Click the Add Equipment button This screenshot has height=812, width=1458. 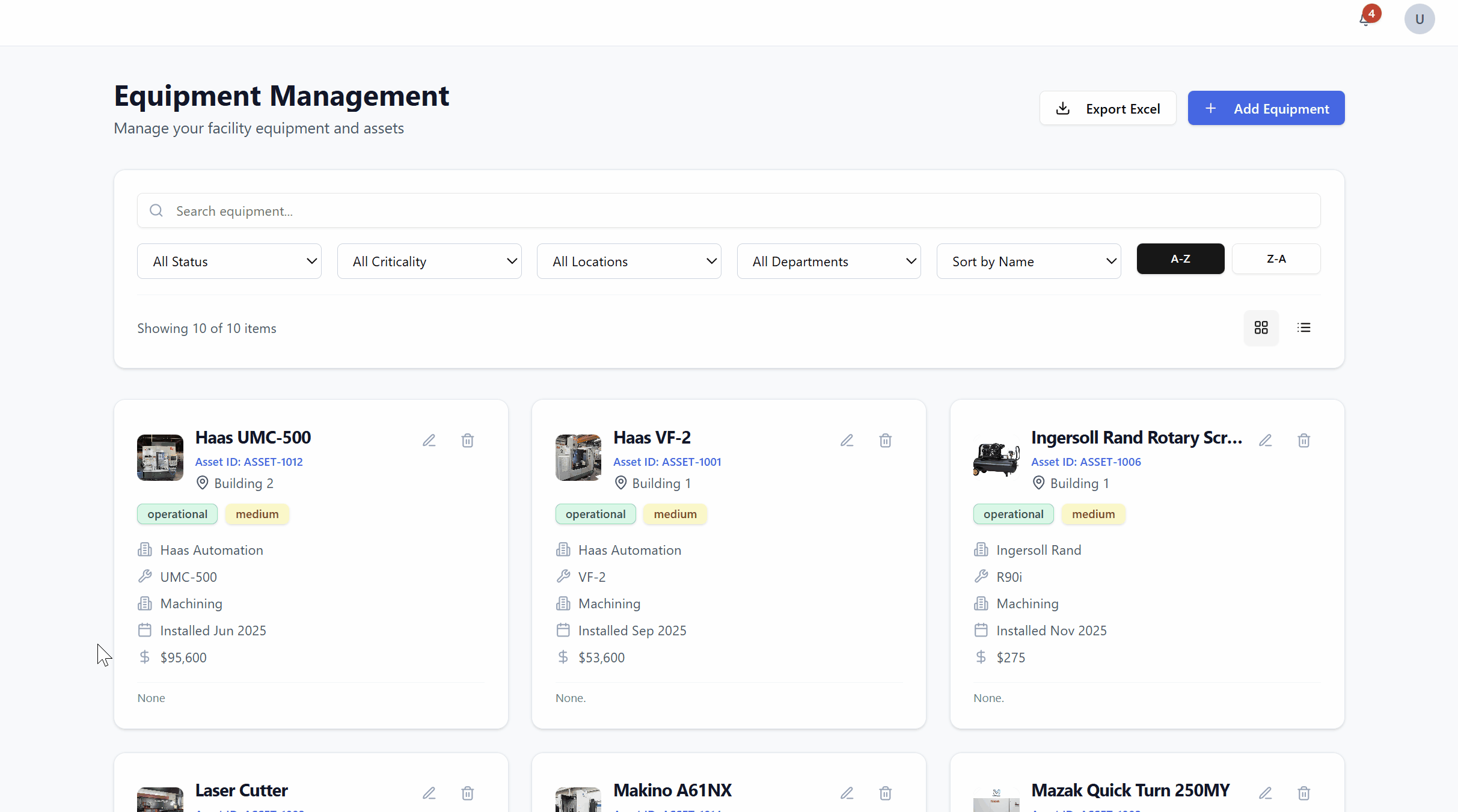pos(1266,108)
